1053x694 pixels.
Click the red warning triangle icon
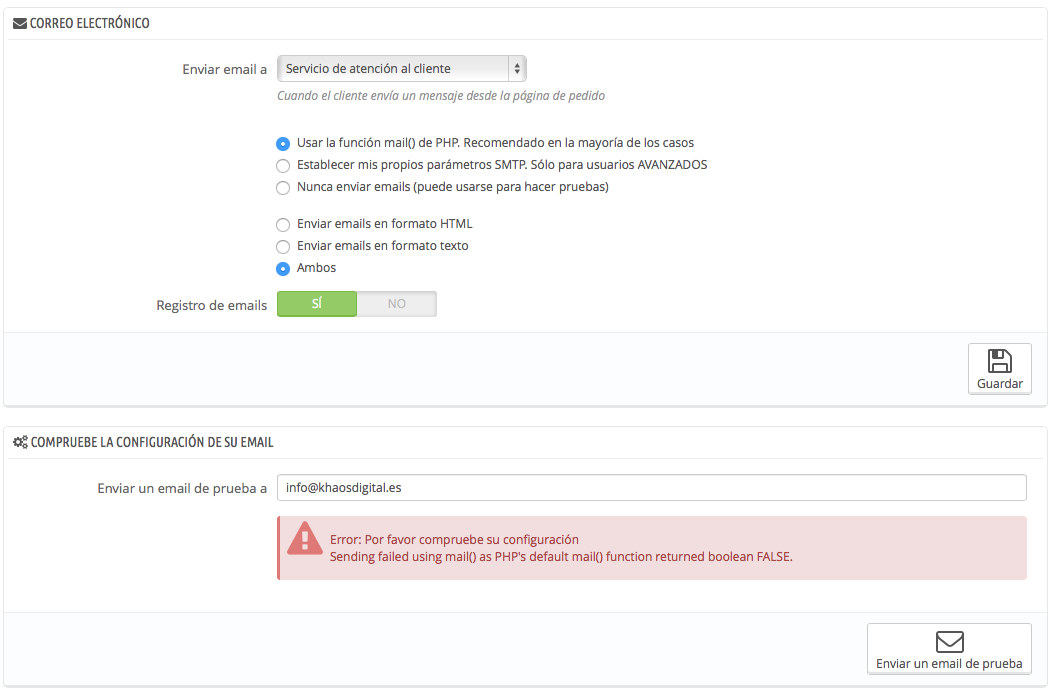tap(304, 540)
